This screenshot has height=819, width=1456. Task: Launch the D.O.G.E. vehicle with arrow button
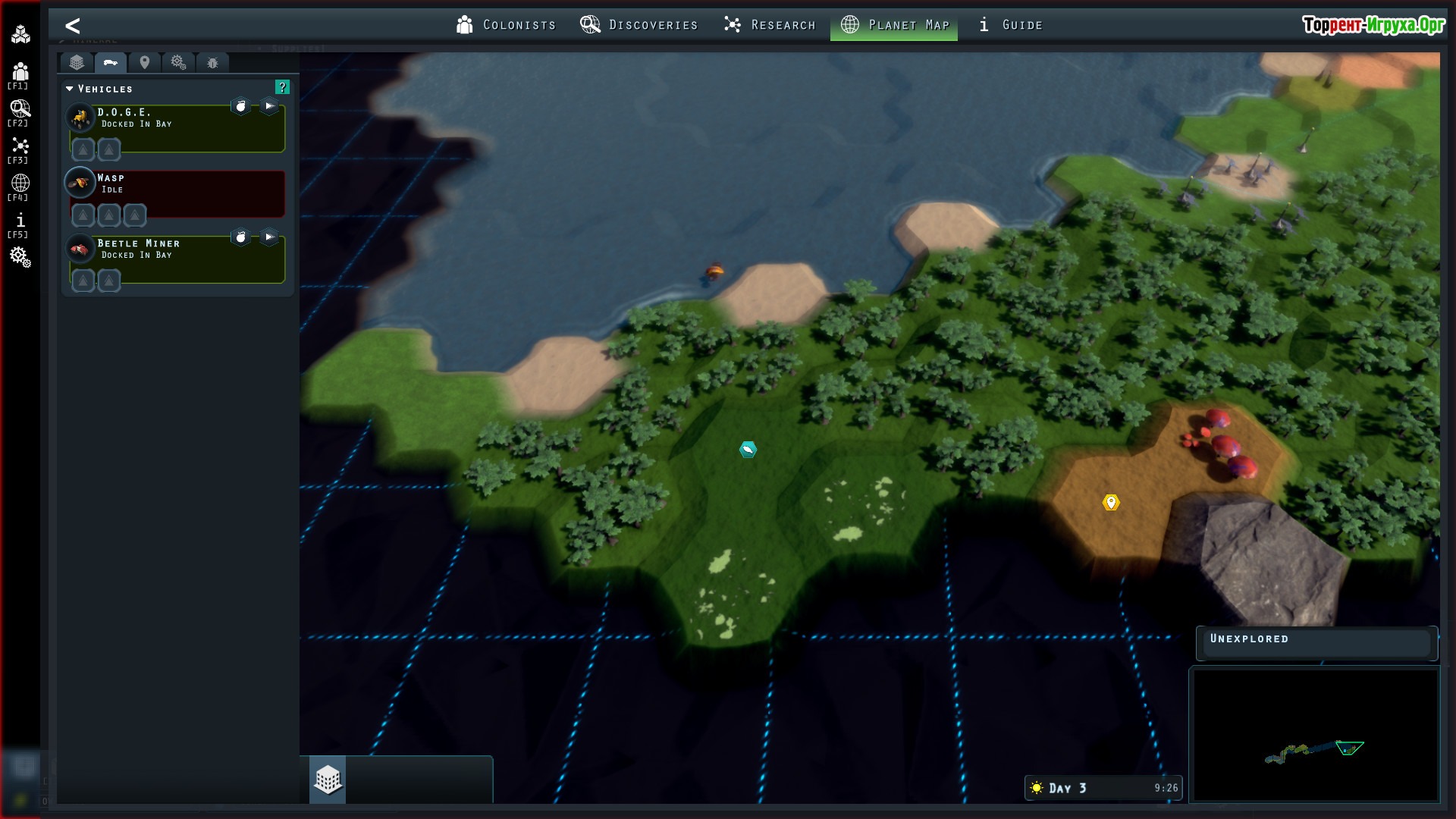coord(269,106)
